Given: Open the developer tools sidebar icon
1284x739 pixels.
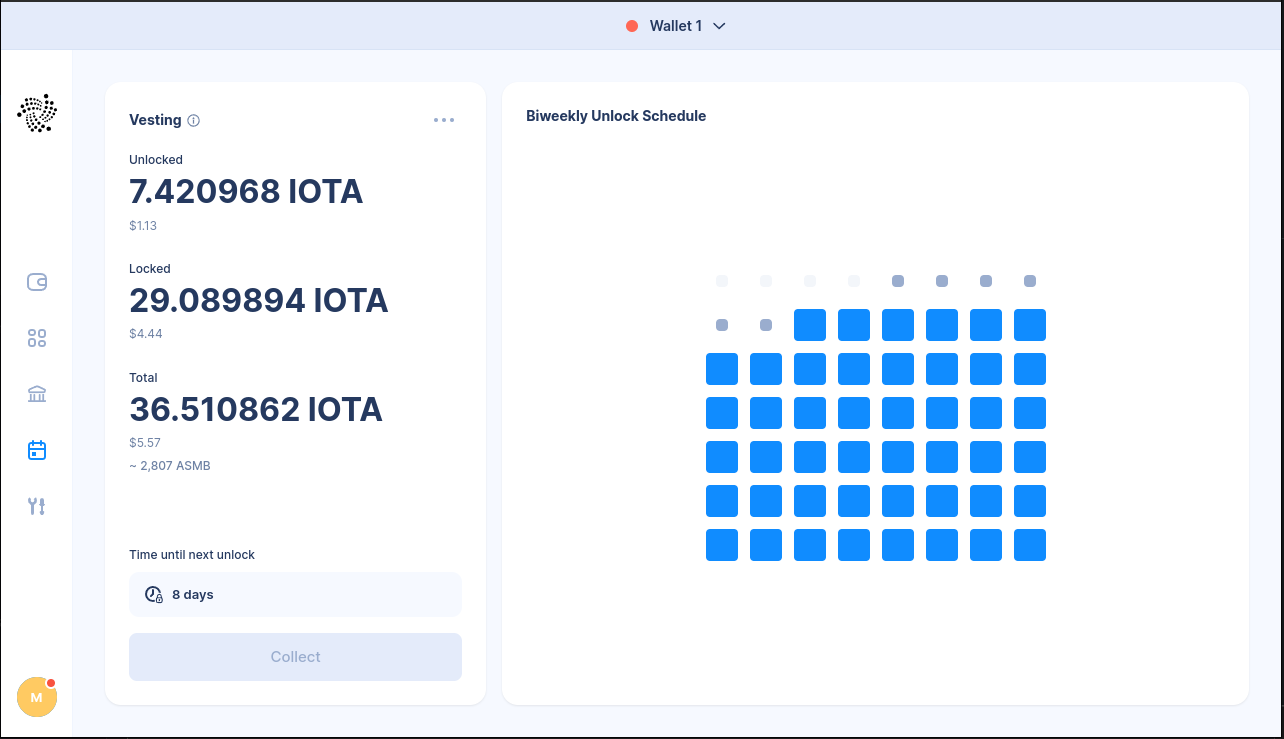Looking at the screenshot, I should point(37,506).
